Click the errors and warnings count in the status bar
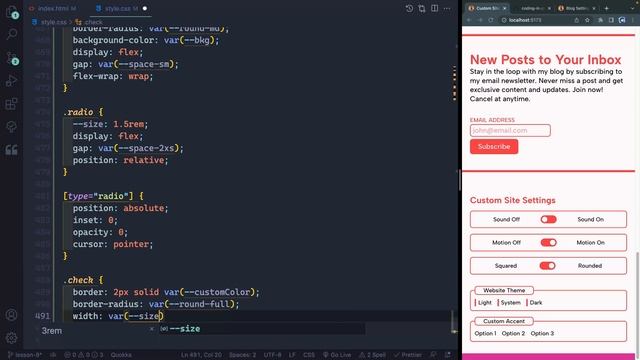 (84, 355)
